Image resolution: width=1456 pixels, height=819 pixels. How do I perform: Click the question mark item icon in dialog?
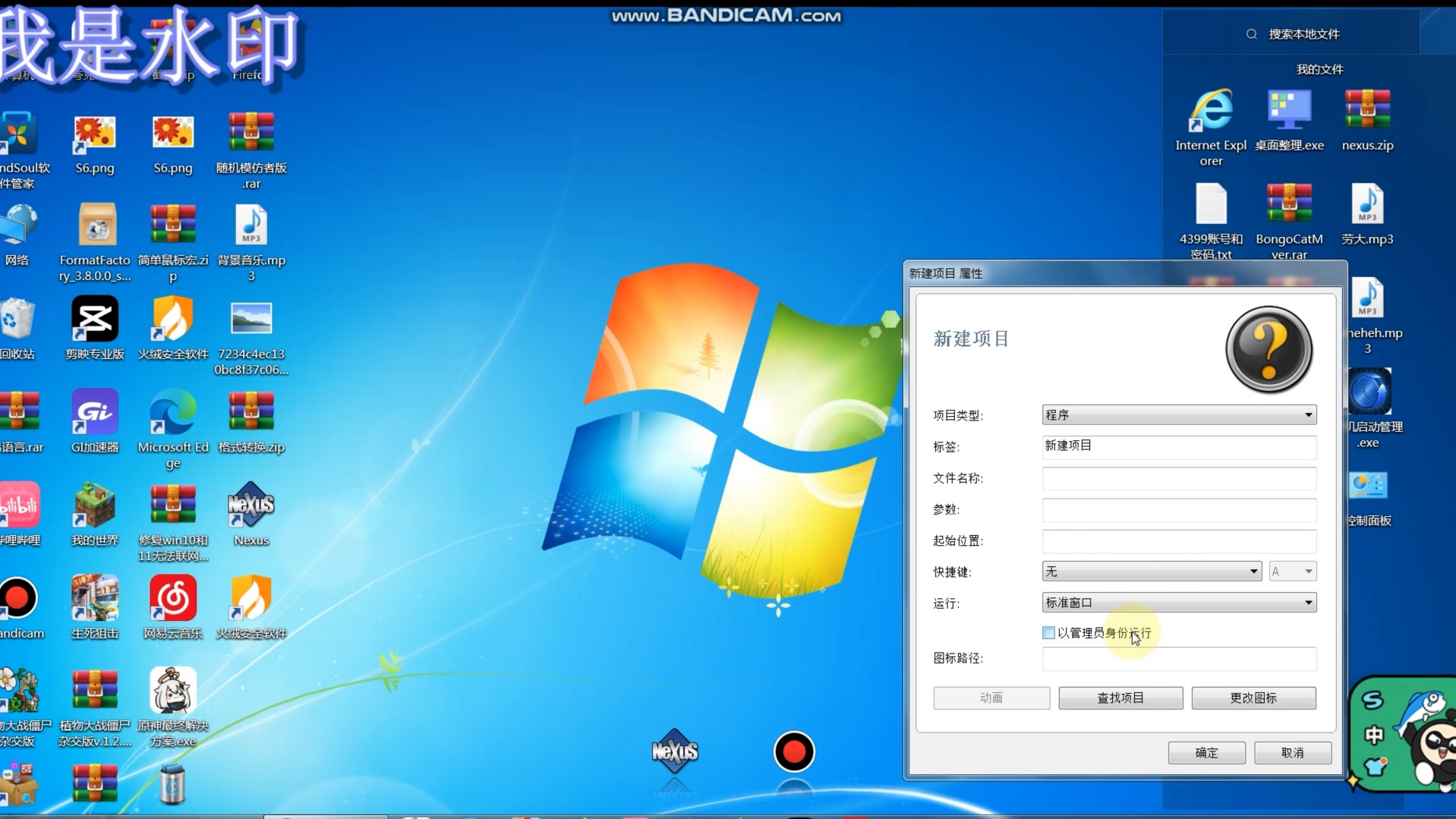coord(1268,349)
